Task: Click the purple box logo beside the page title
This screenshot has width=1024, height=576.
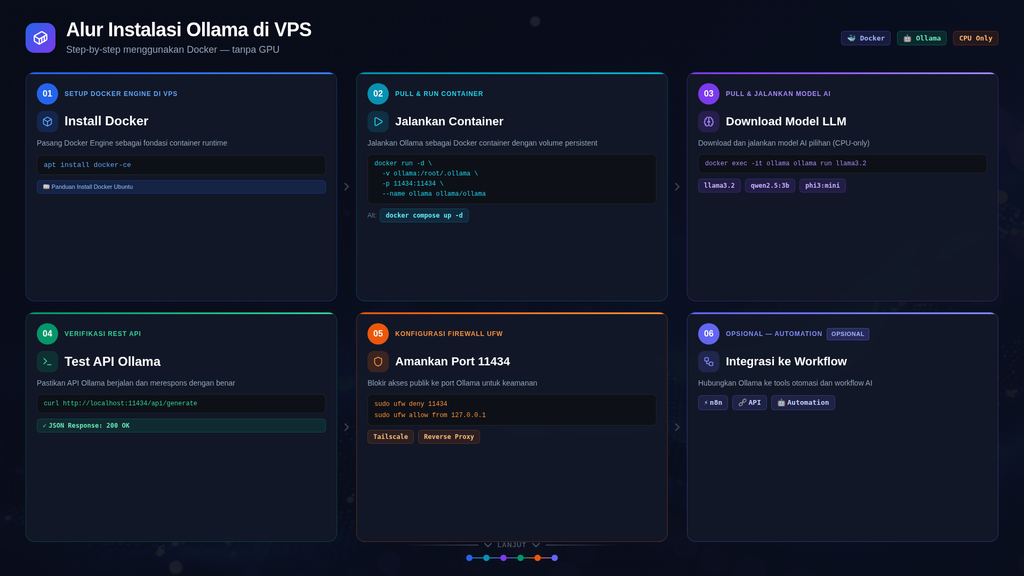Action: click(x=40, y=38)
